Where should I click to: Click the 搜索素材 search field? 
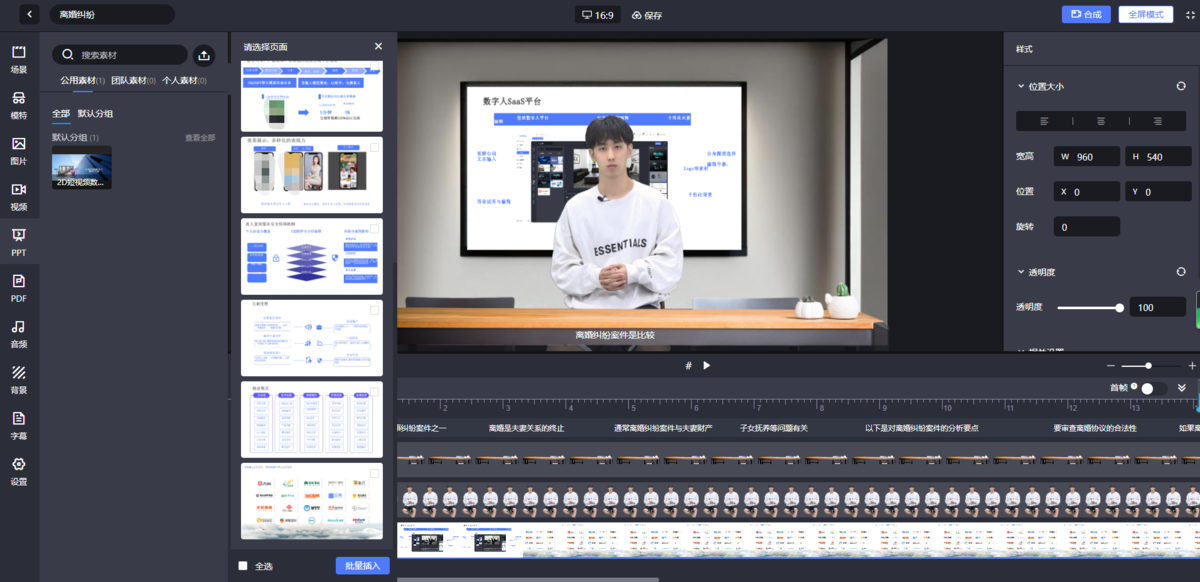[x=119, y=55]
